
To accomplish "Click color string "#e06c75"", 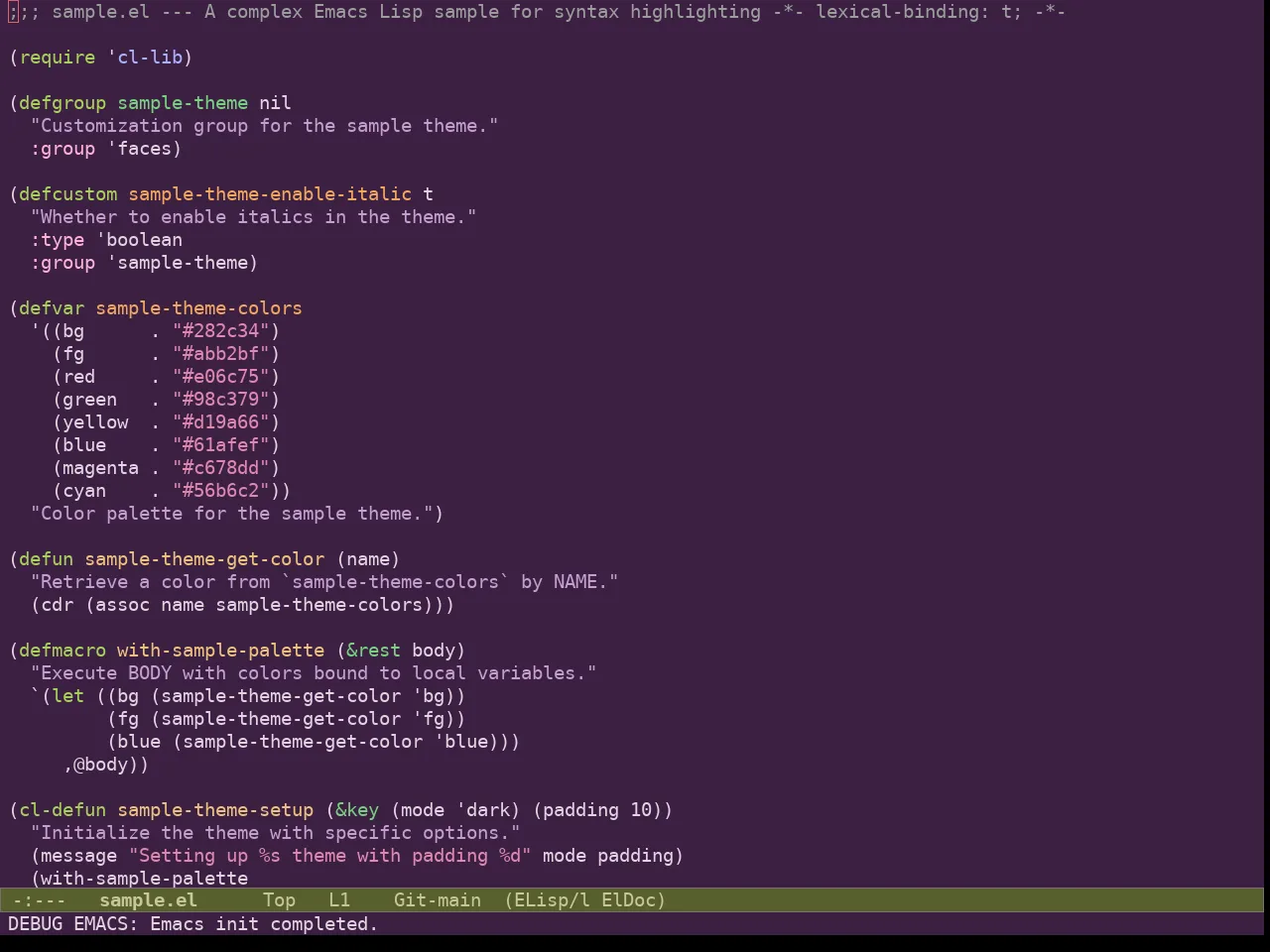I will [x=221, y=377].
